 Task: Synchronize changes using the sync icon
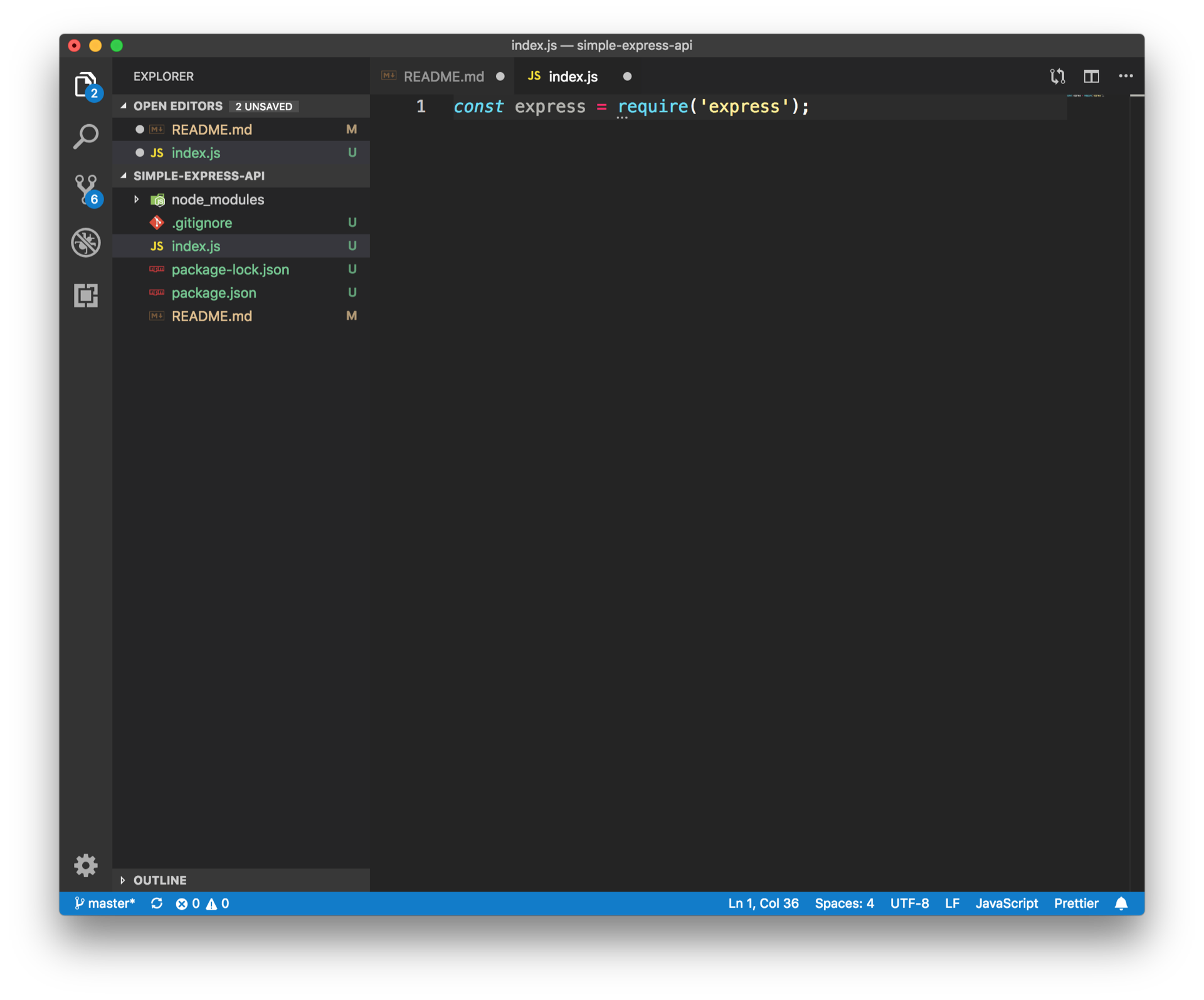(157, 903)
